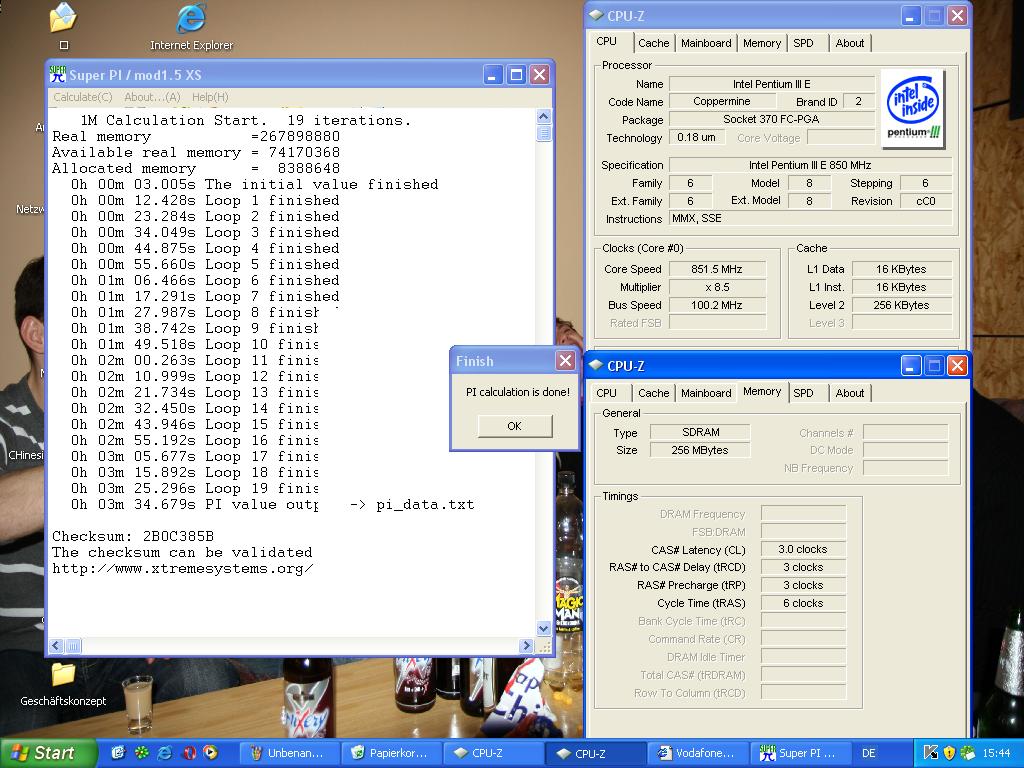
Task: Click the Bus Speed value '100.2 MHz'
Action: [x=717, y=305]
